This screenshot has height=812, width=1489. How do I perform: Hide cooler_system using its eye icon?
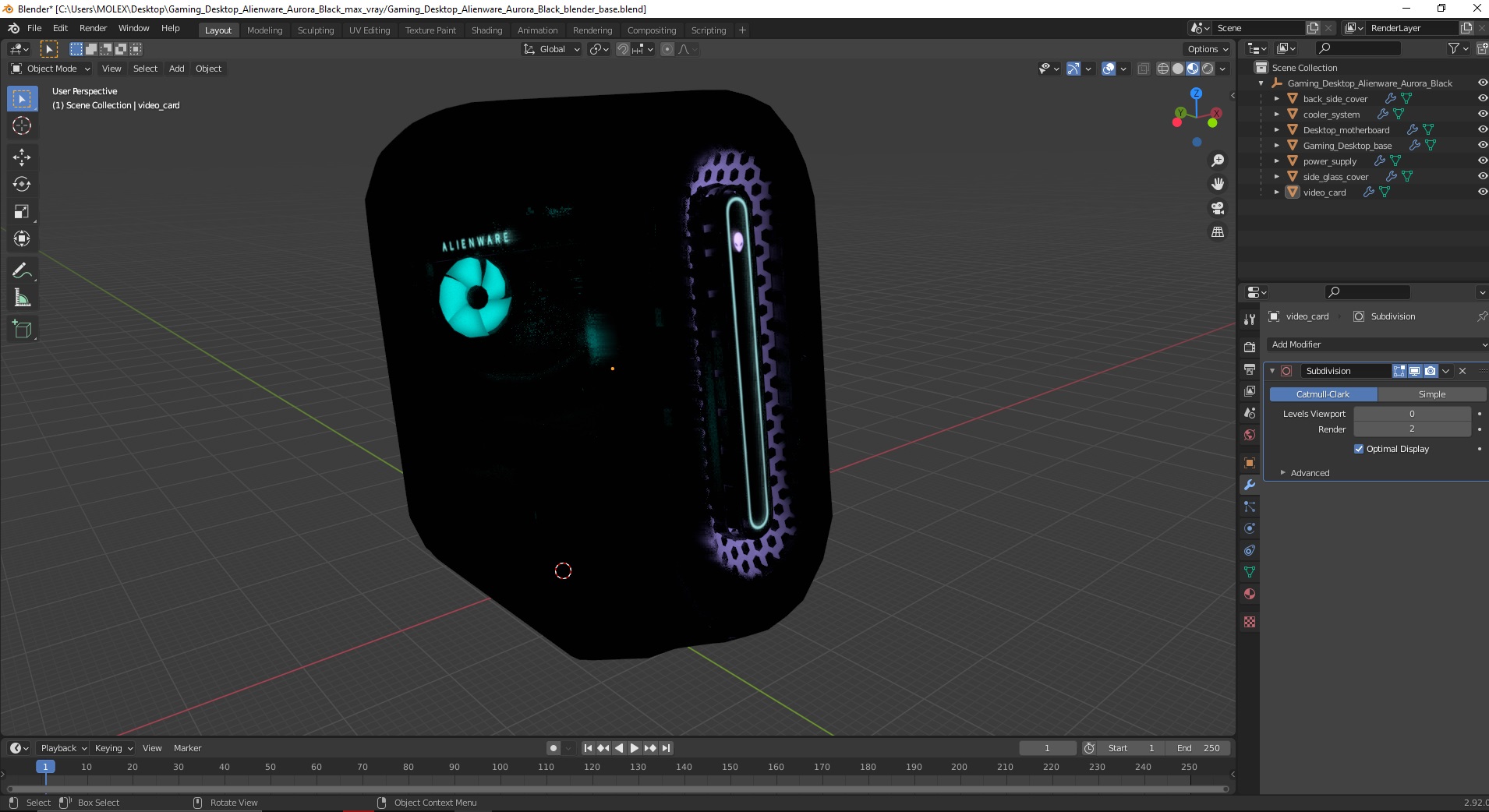coord(1482,115)
